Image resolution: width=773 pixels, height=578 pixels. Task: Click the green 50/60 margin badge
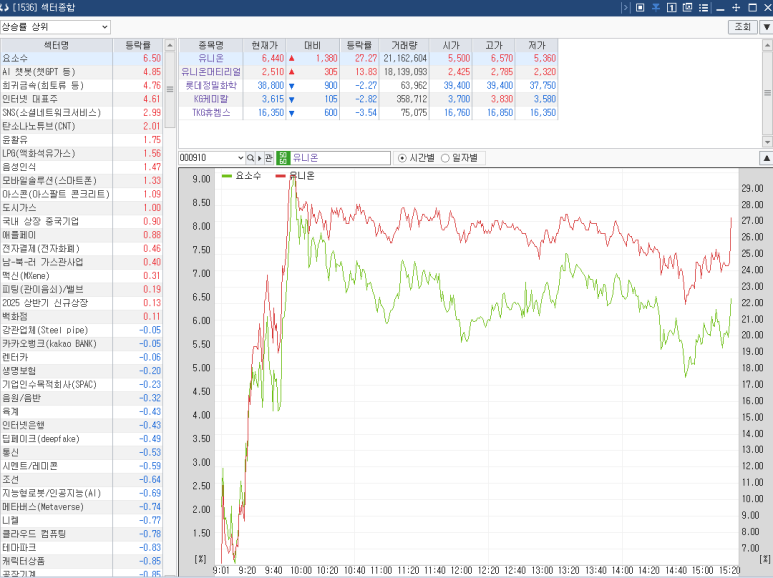coord(283,158)
